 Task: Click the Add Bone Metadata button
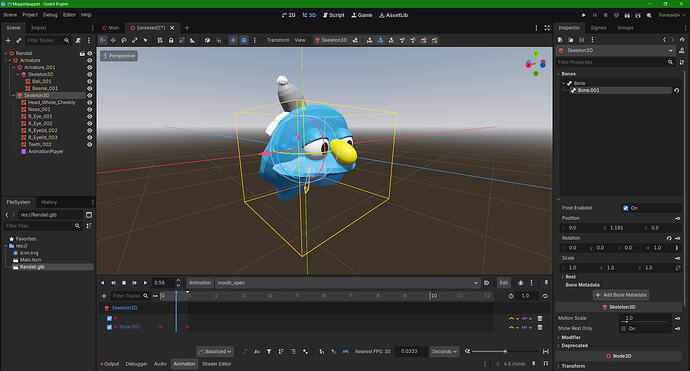(x=621, y=295)
